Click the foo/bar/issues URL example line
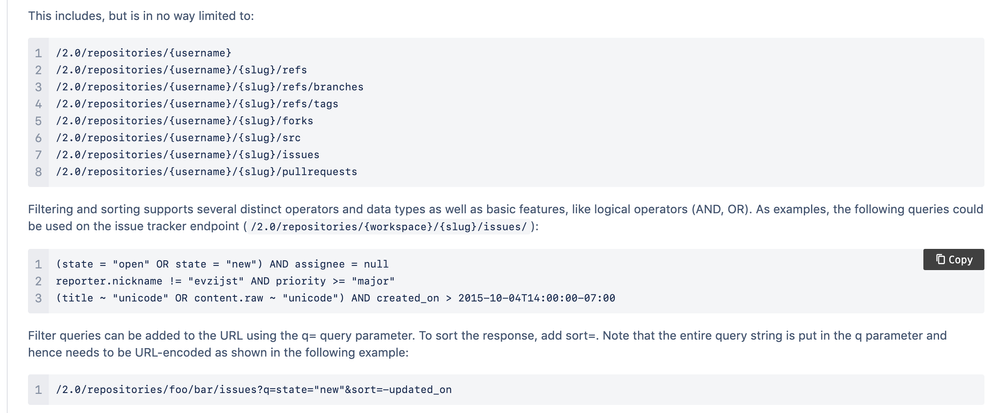The height and width of the screenshot is (413, 998). [253, 389]
